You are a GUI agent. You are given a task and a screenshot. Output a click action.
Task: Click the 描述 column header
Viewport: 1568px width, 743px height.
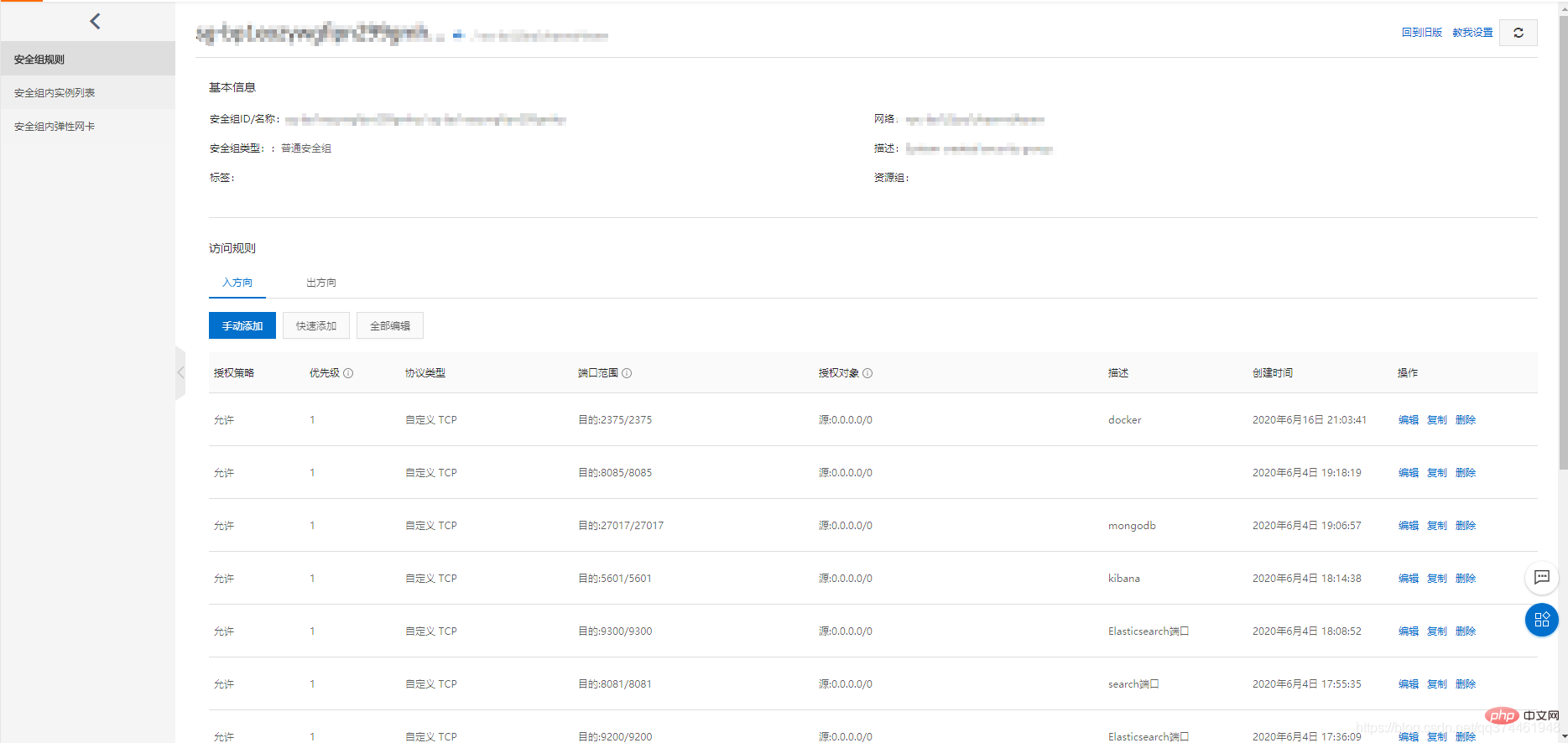1118,373
